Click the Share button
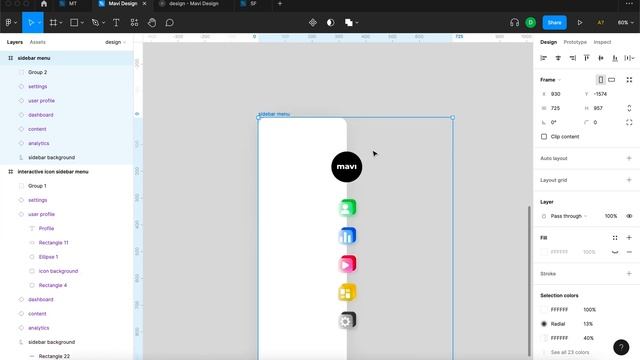This screenshot has height=360, width=640. pos(554,23)
